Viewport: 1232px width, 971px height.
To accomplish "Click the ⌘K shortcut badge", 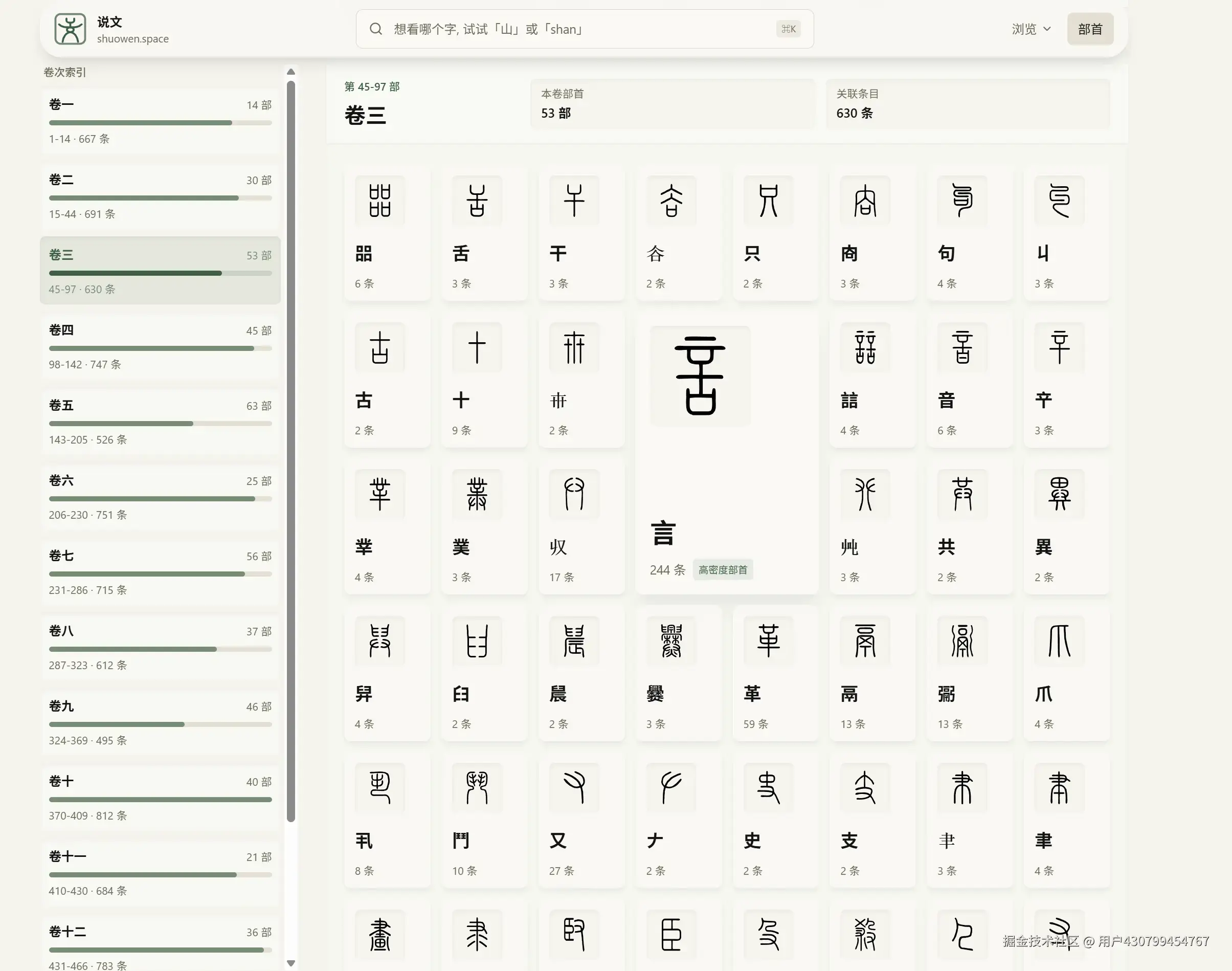I will (789, 29).
